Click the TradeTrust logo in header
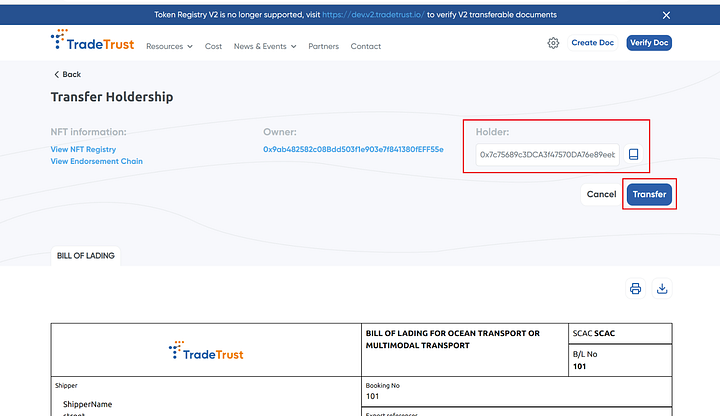This screenshot has height=416, width=720. [x=92, y=42]
